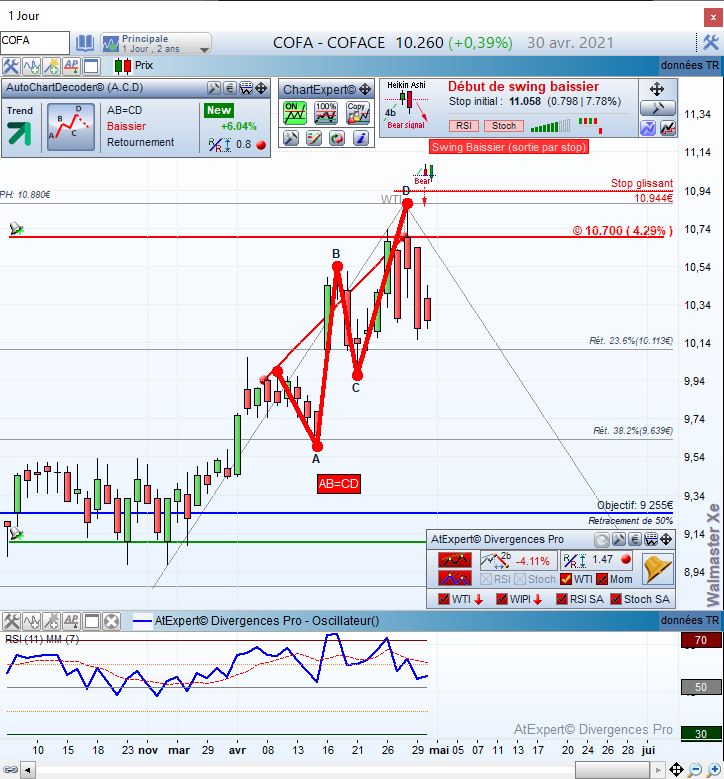The image size is (724, 779).
Task: Click Divergences Pro screener/table icon
Action: [650, 540]
